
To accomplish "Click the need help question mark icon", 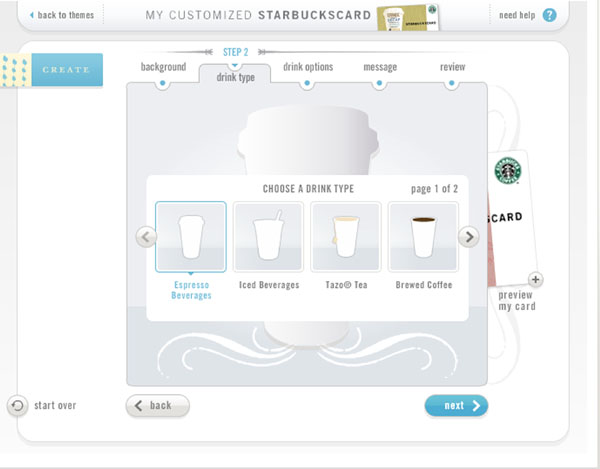I will [549, 15].
